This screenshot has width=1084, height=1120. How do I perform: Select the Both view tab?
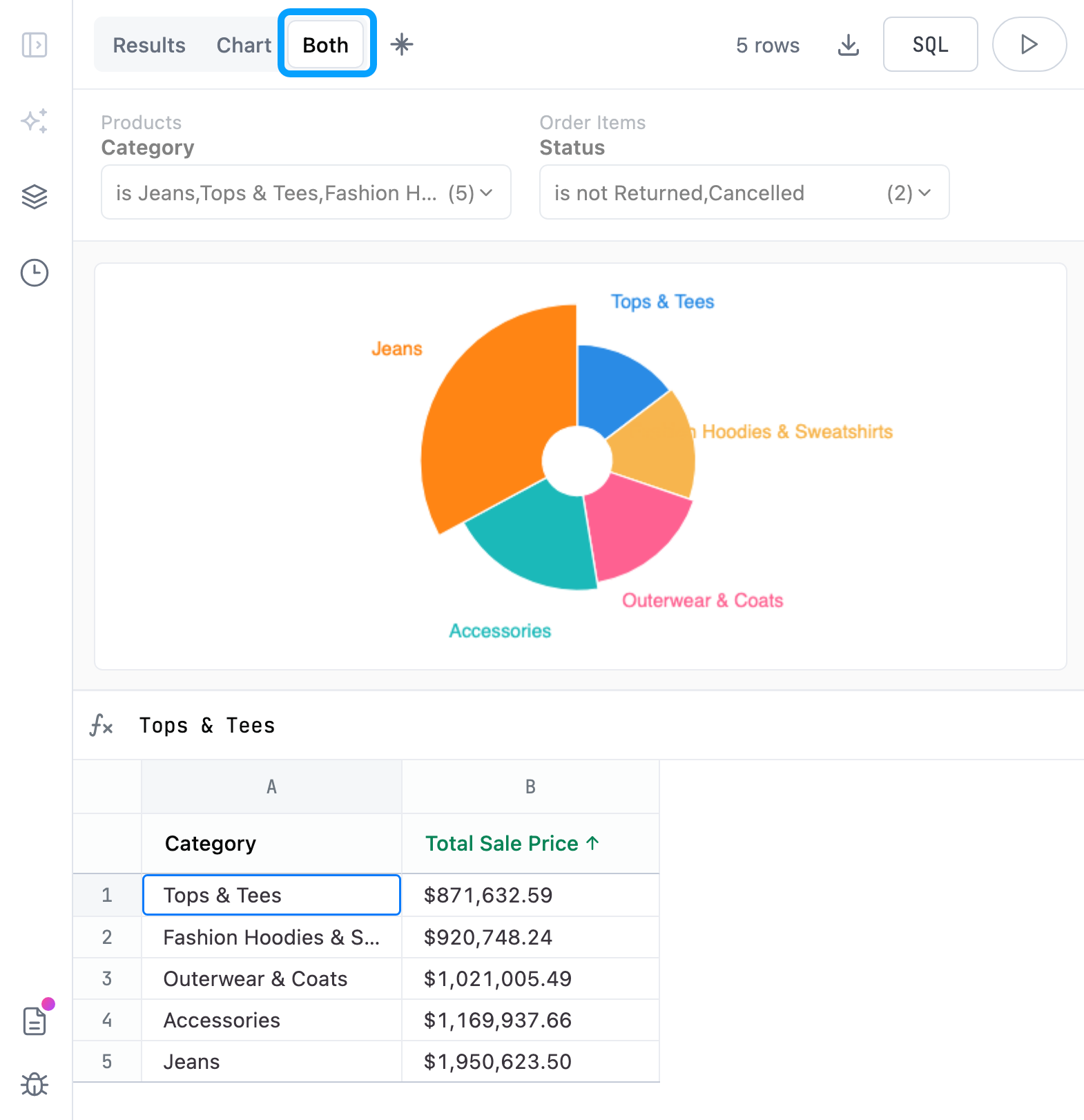(326, 46)
